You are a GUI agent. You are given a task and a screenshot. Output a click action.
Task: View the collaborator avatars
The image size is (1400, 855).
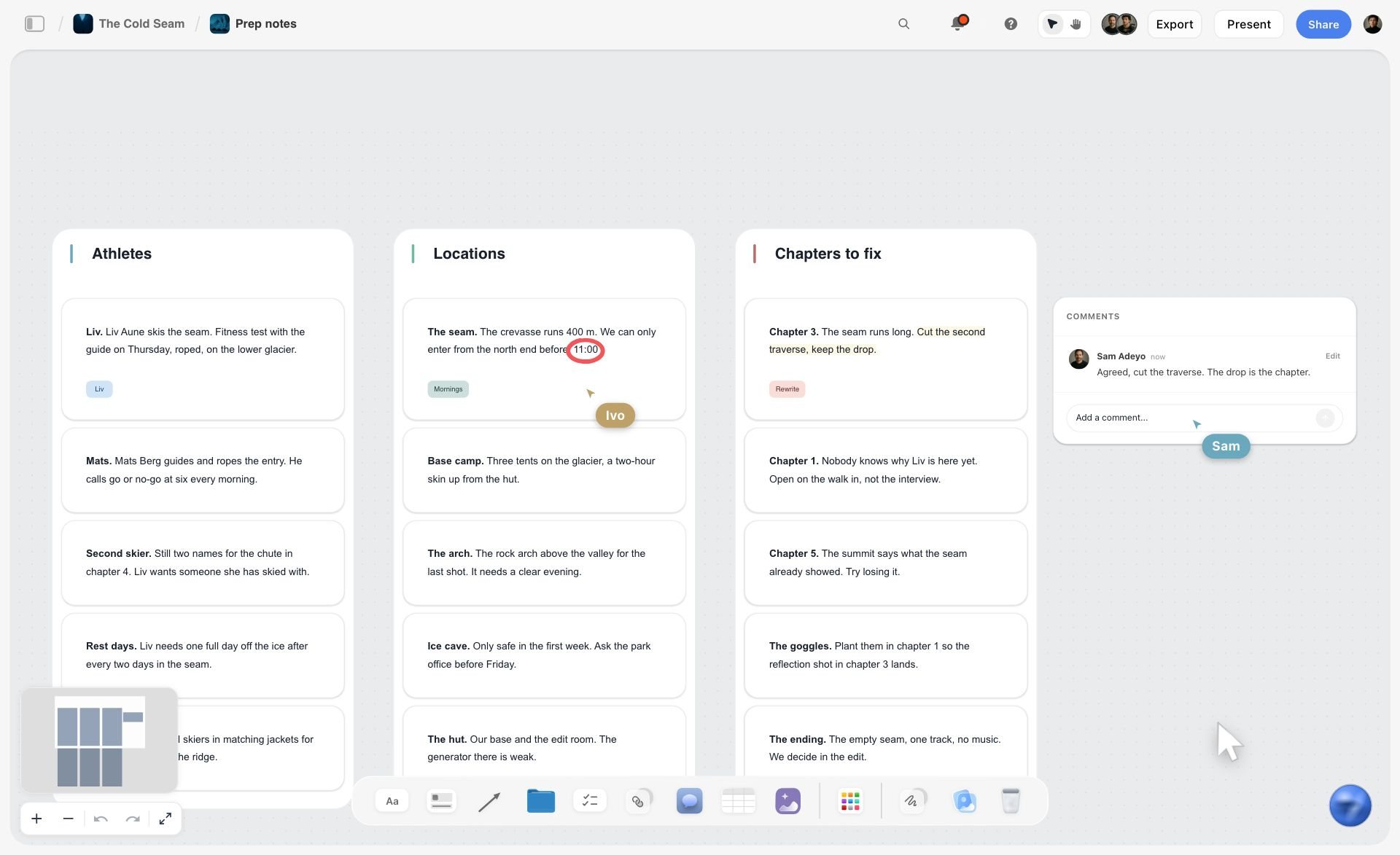click(x=1119, y=24)
